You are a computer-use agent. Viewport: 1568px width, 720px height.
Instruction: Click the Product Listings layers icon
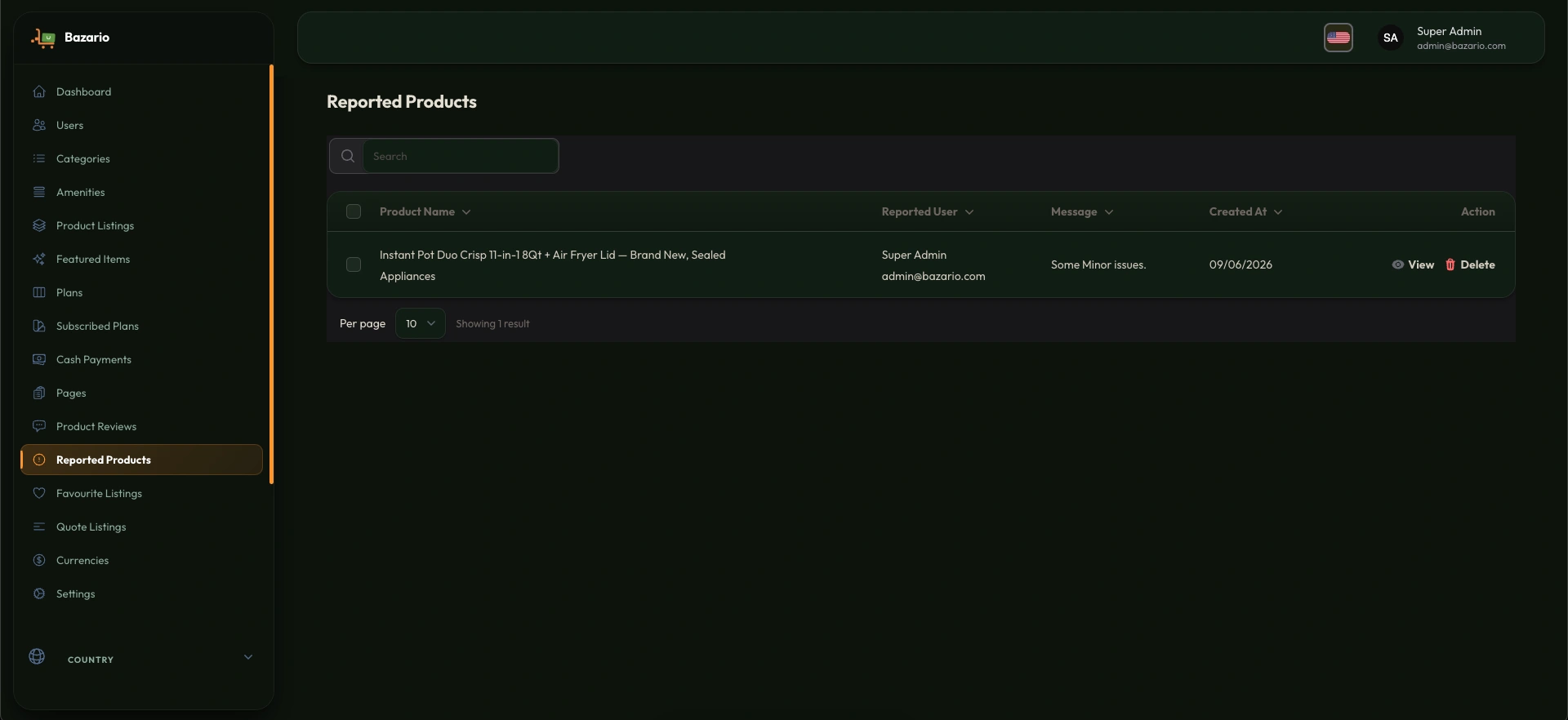pos(39,225)
